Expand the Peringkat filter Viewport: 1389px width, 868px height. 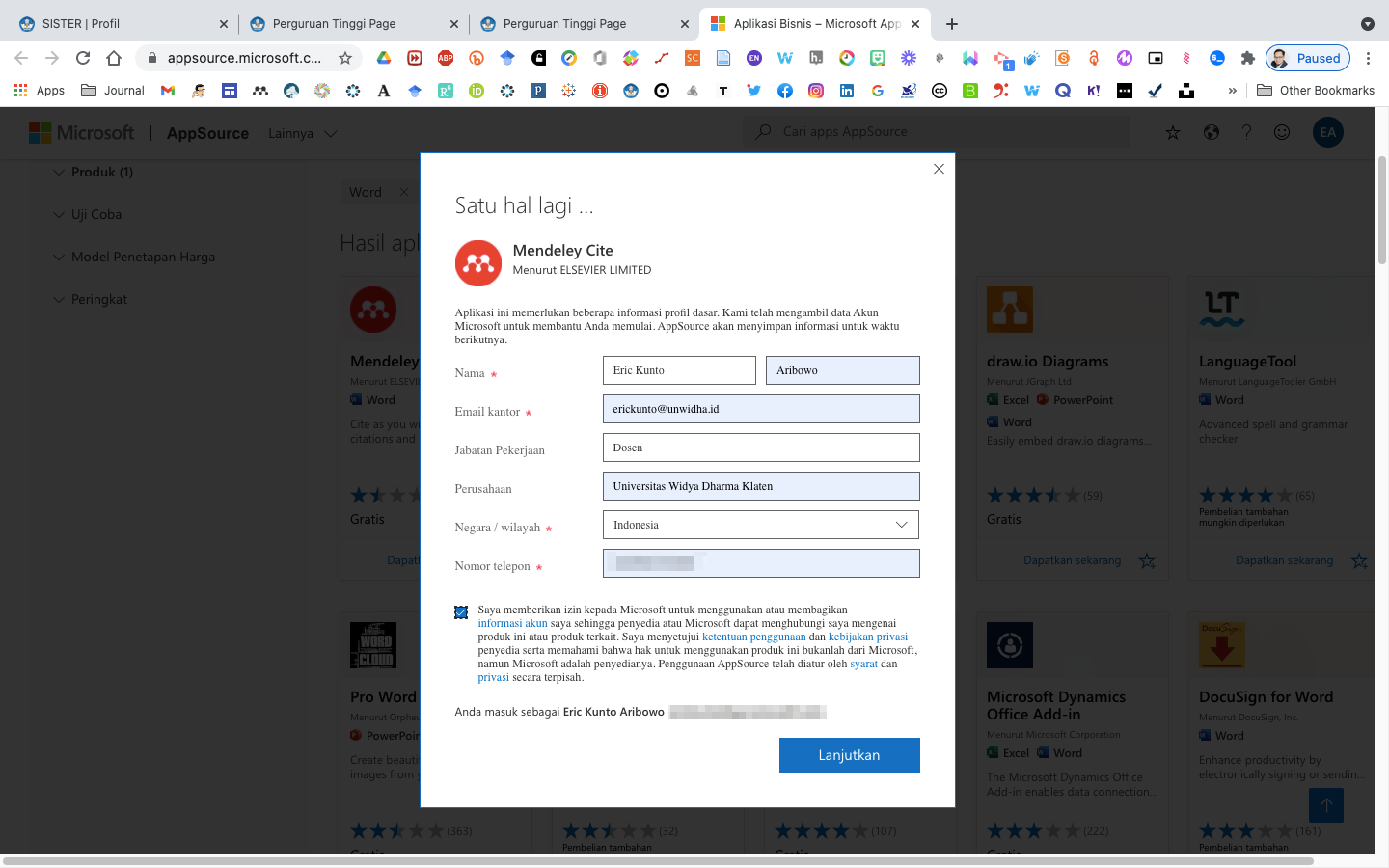coord(89,299)
